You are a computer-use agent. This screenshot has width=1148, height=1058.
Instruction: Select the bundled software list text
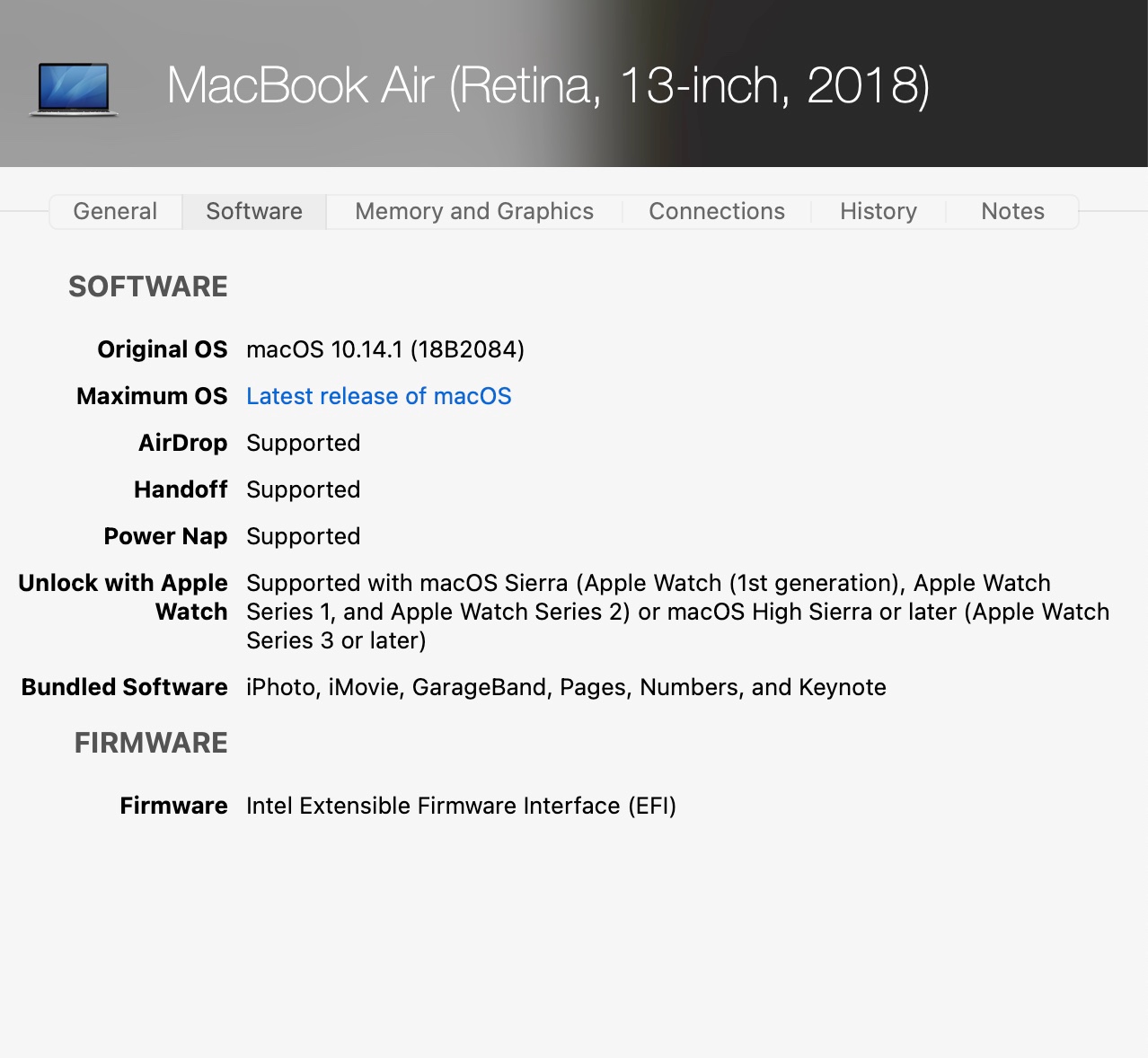coord(566,687)
